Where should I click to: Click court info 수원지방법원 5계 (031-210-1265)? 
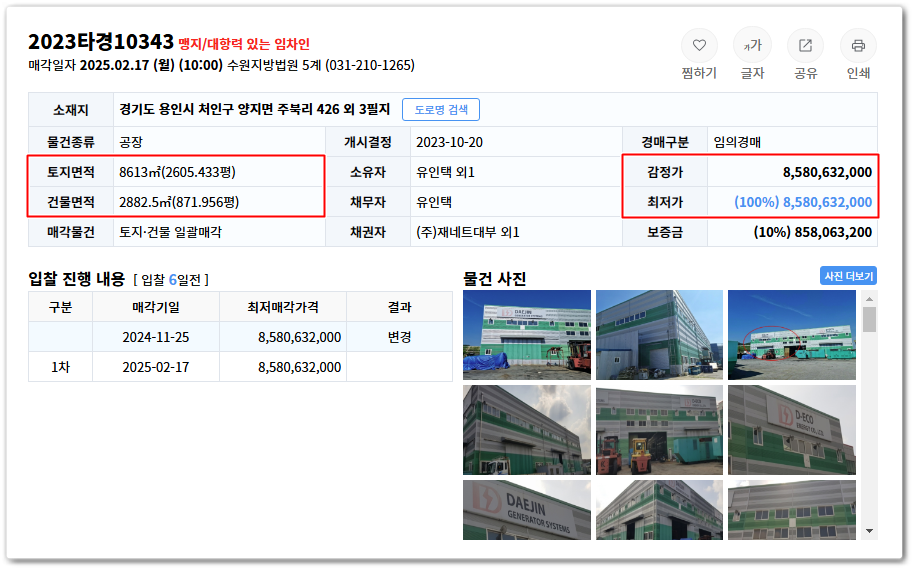click(321, 65)
